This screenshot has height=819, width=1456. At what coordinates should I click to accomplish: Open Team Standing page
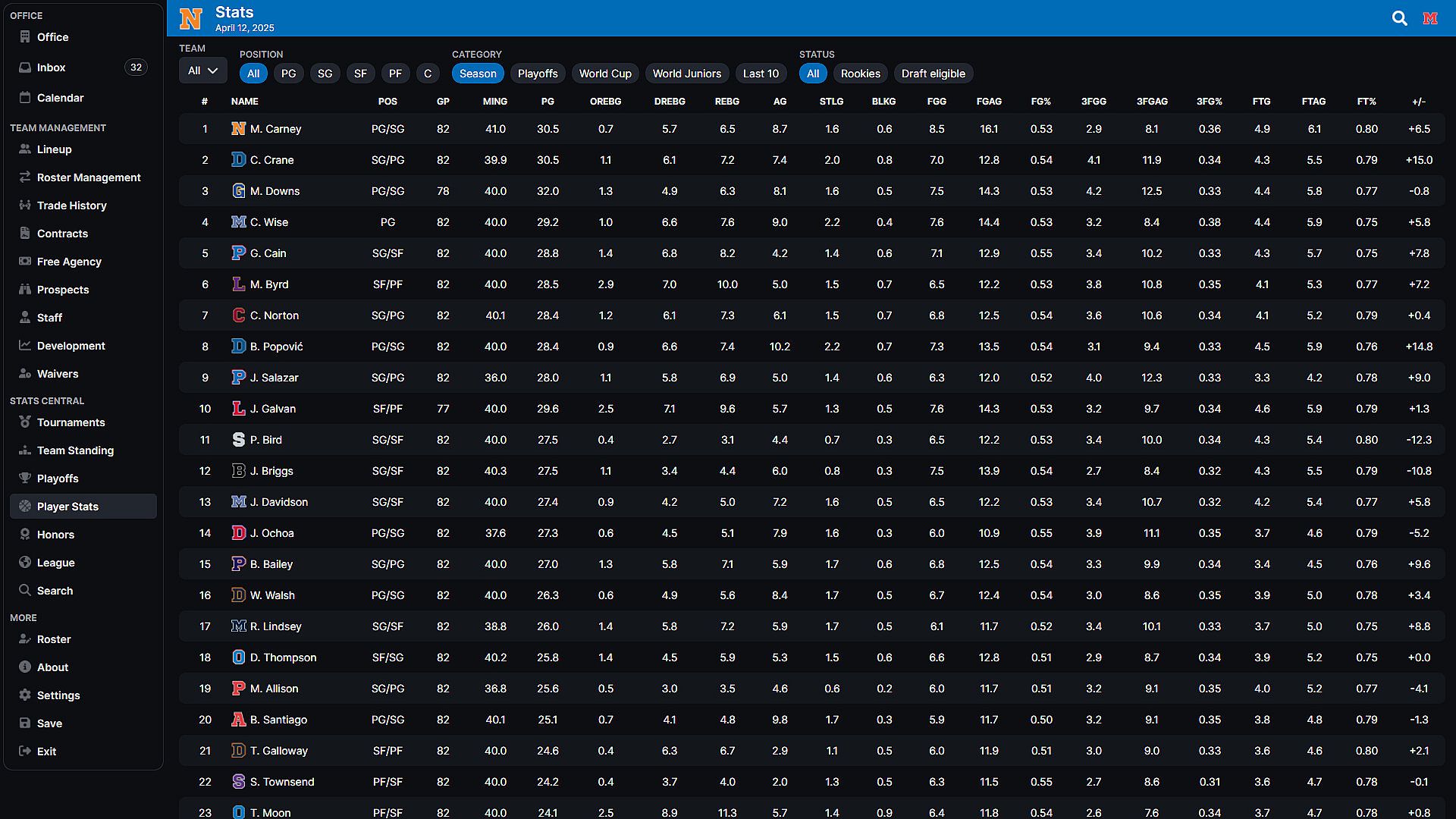(75, 450)
